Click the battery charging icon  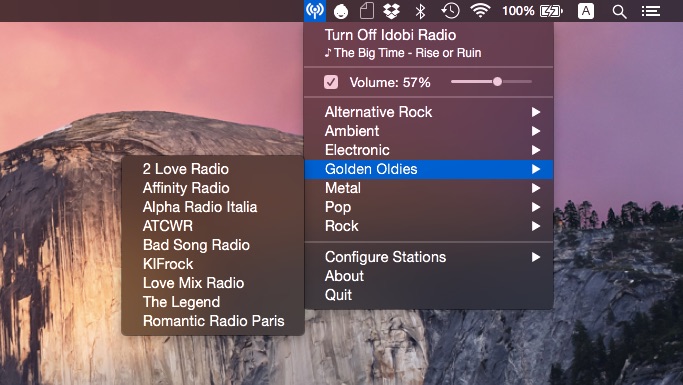[x=551, y=11]
